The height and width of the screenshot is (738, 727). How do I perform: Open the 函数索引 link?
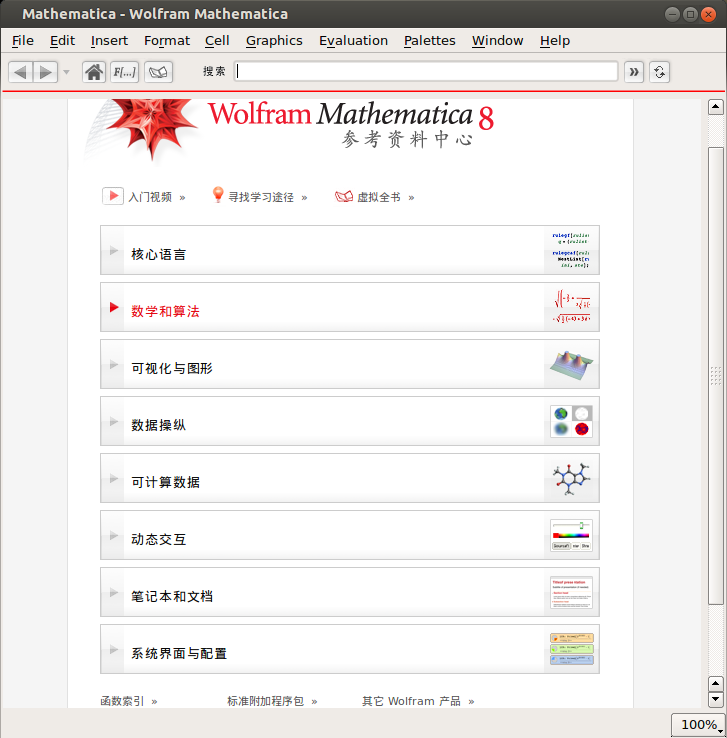[122, 701]
